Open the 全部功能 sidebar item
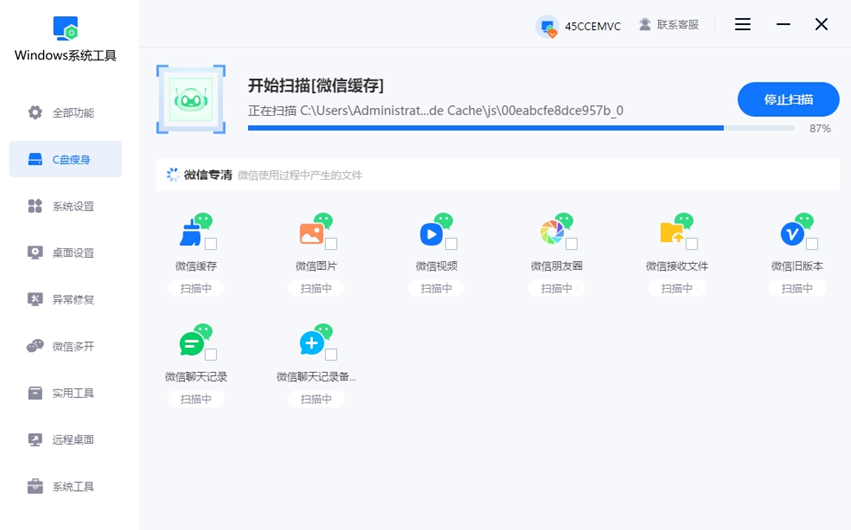The image size is (851, 530). (x=66, y=112)
